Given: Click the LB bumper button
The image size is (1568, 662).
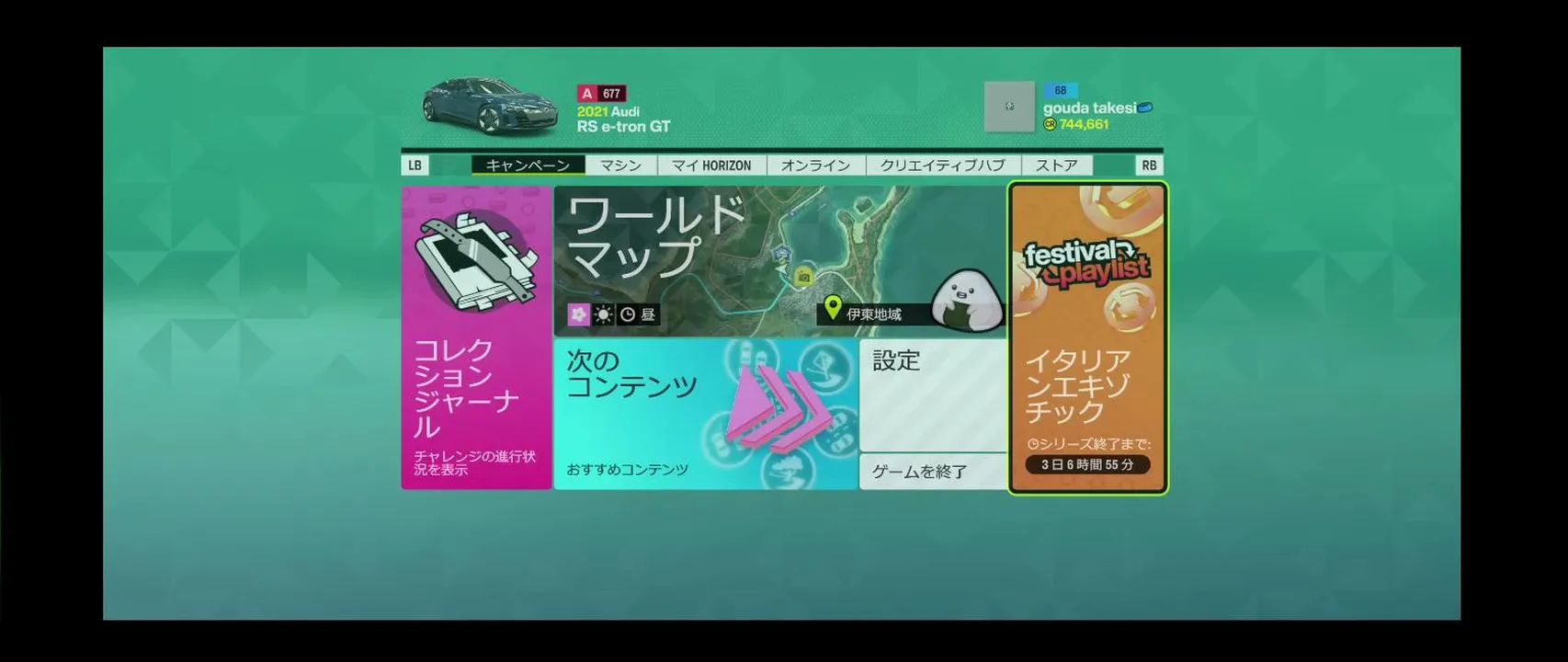Looking at the screenshot, I should click(x=415, y=165).
